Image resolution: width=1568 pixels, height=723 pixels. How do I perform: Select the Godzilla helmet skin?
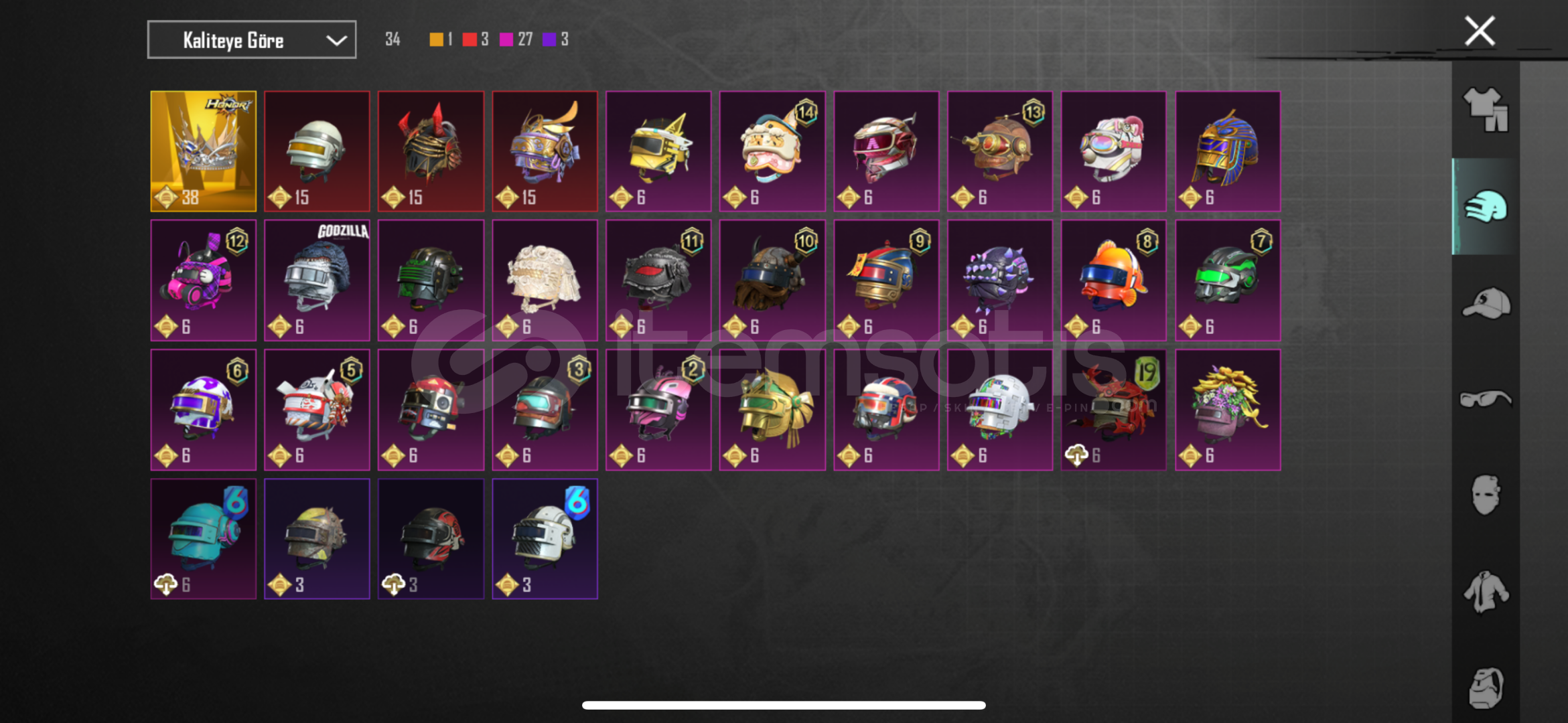[317, 280]
